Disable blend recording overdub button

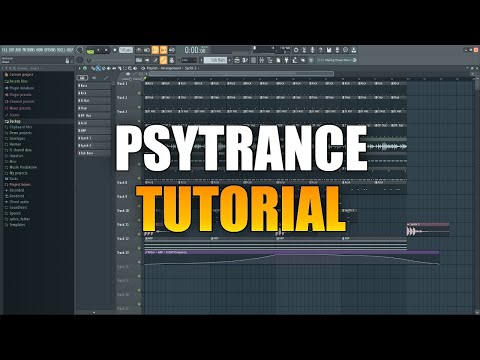tap(164, 50)
